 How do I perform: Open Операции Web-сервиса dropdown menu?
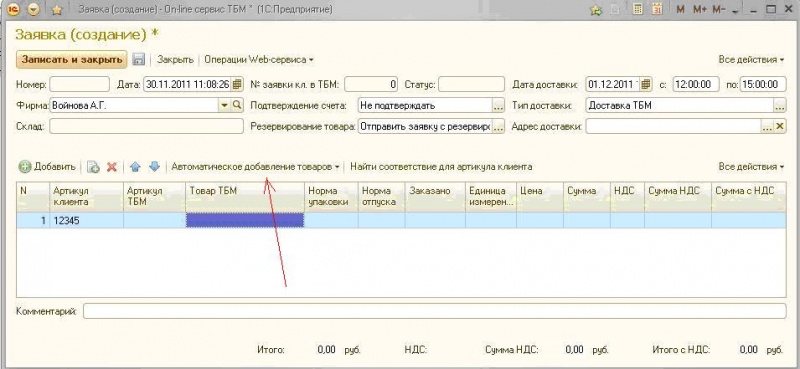point(259,60)
